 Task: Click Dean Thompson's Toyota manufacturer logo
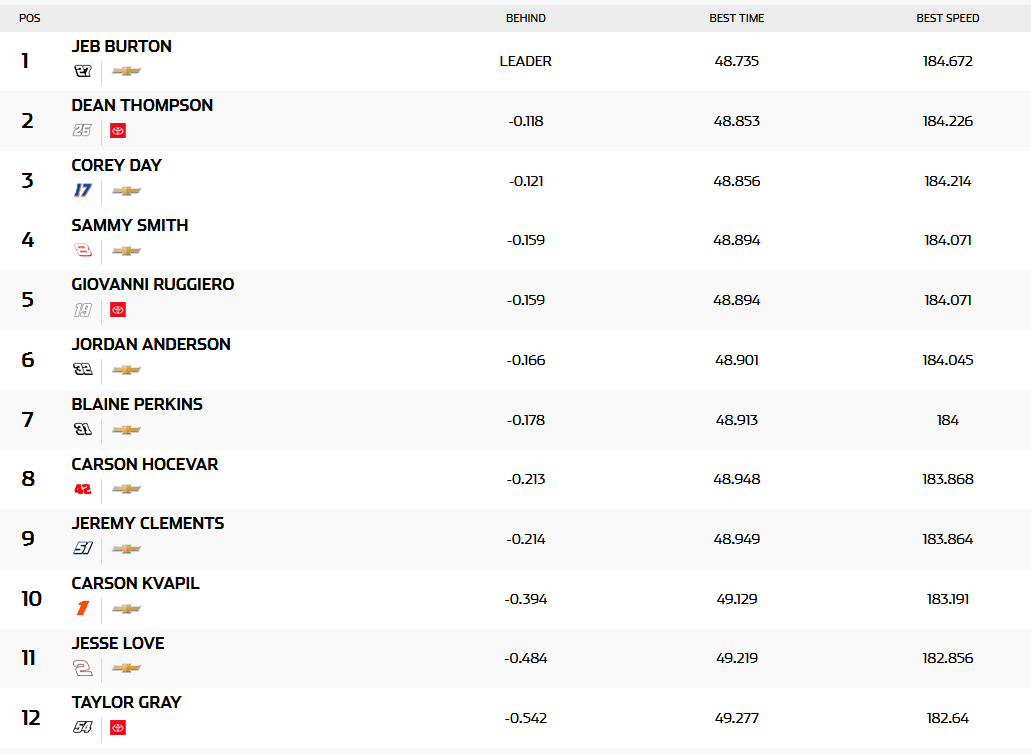[x=118, y=131]
